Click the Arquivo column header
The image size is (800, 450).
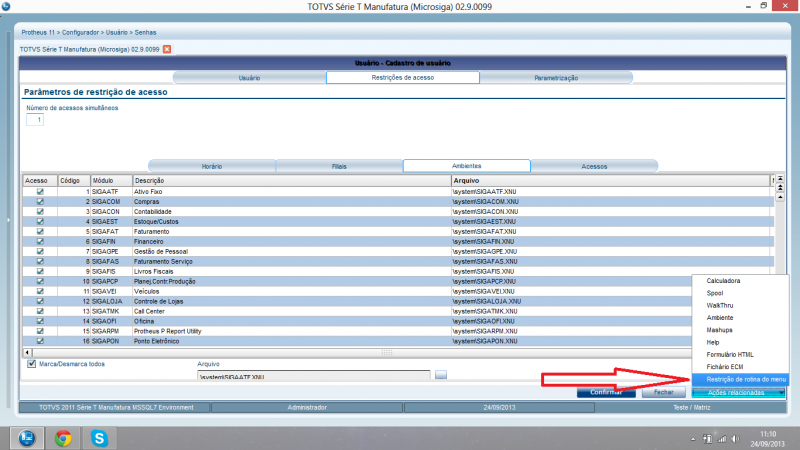tap(611, 181)
